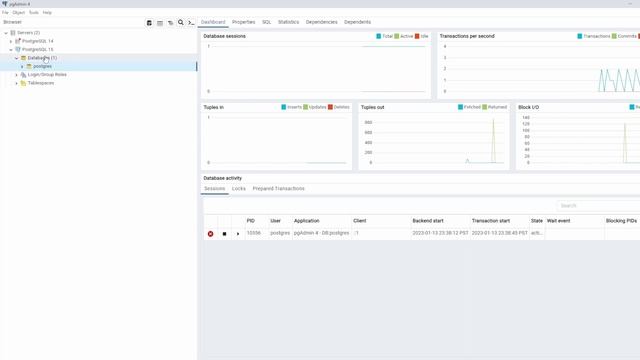The image size is (640, 360).
Task: Expand session details arrow for PID row
Action: coord(238,234)
